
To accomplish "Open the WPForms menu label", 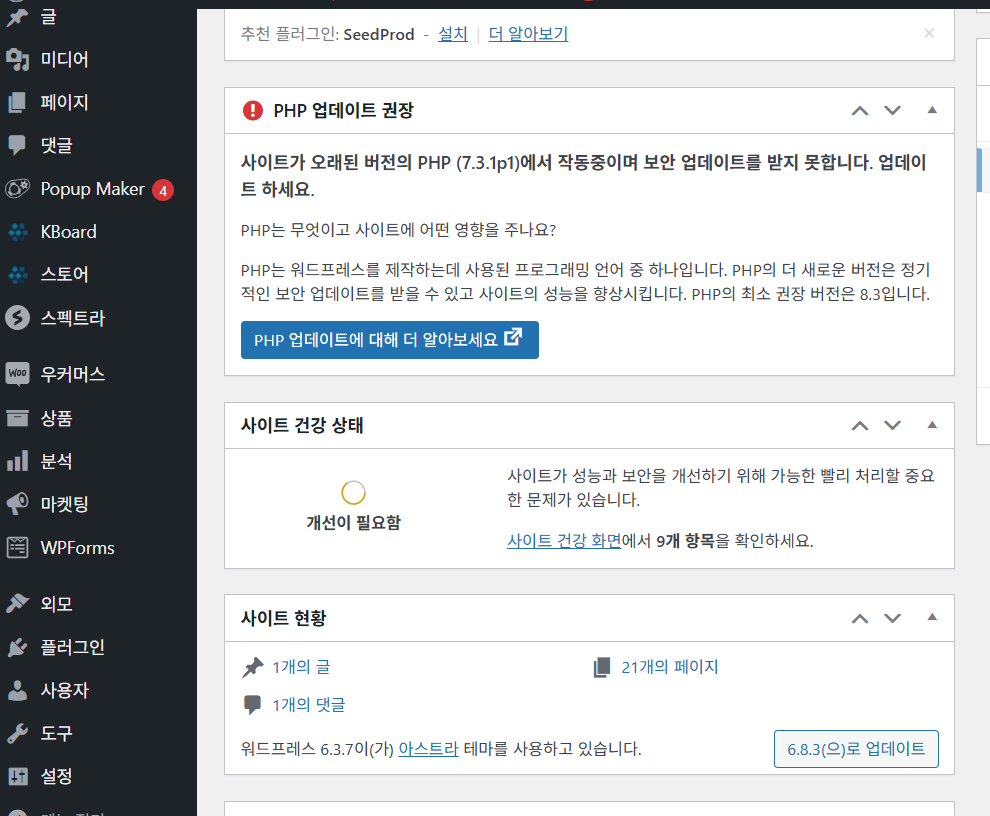I will (x=78, y=548).
